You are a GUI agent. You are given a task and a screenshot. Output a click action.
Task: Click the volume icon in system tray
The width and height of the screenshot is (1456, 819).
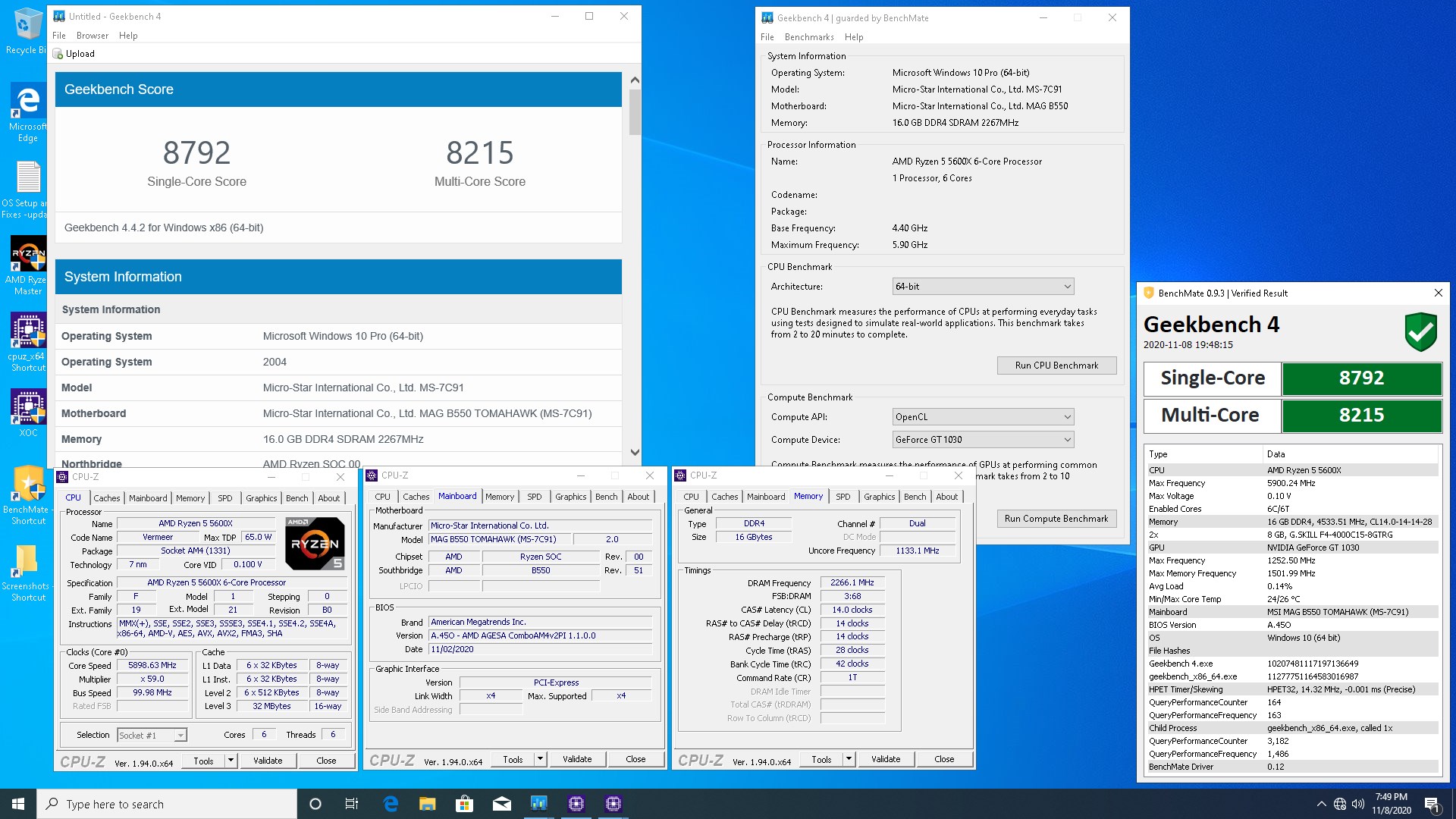[x=1358, y=804]
